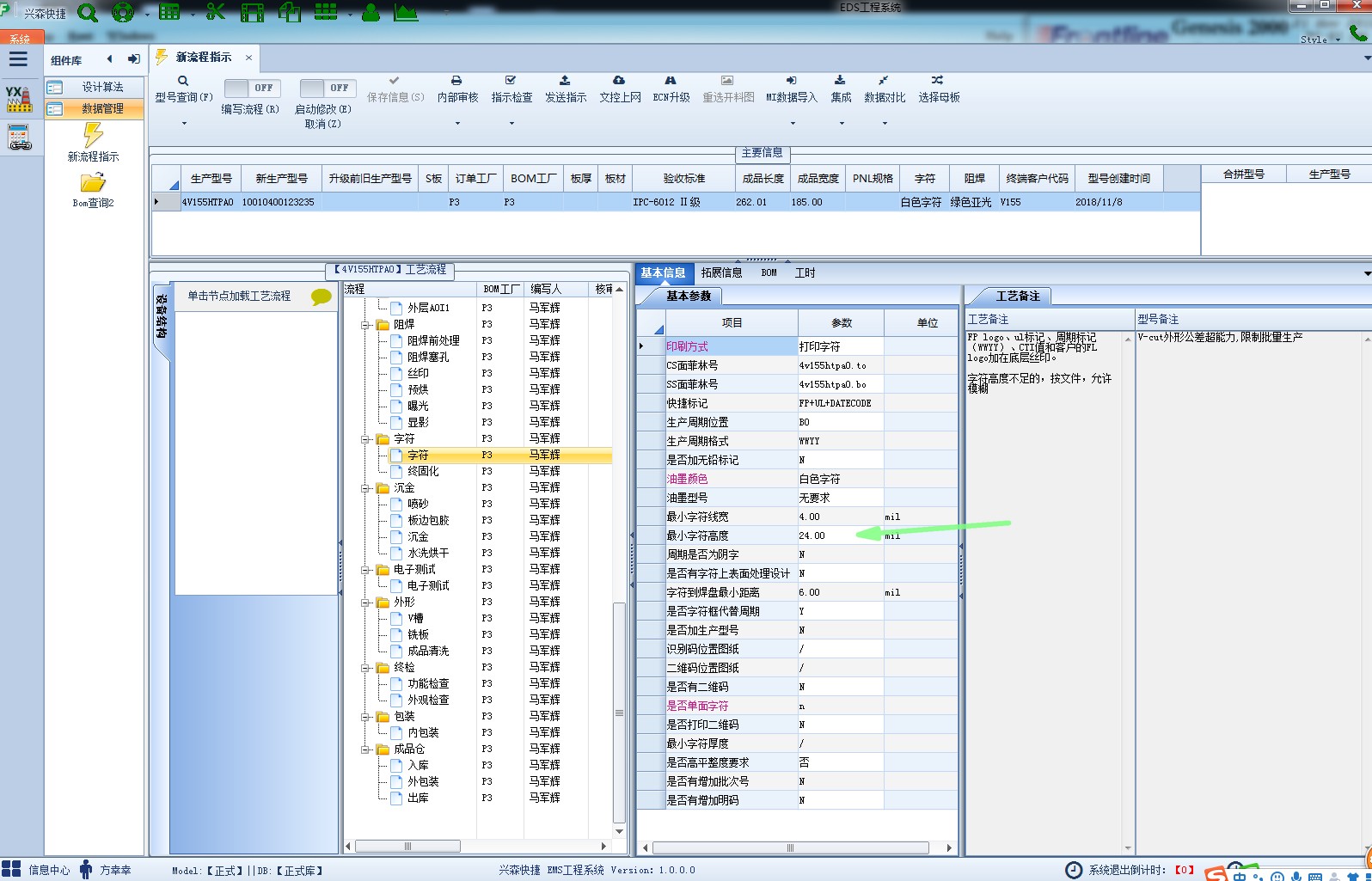Screen dimensions: 1372x881
Task: Open the dropdown arrow under MI数据导入
Action: pyautogui.click(x=792, y=123)
